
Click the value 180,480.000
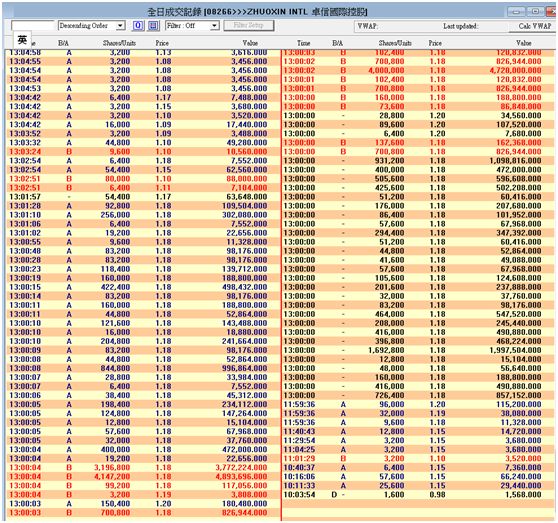244,504
